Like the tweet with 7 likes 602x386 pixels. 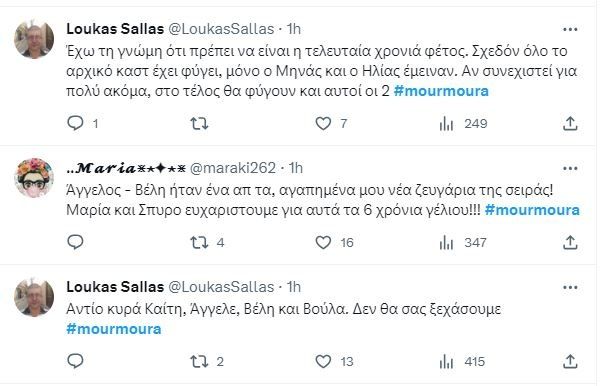pos(323,123)
